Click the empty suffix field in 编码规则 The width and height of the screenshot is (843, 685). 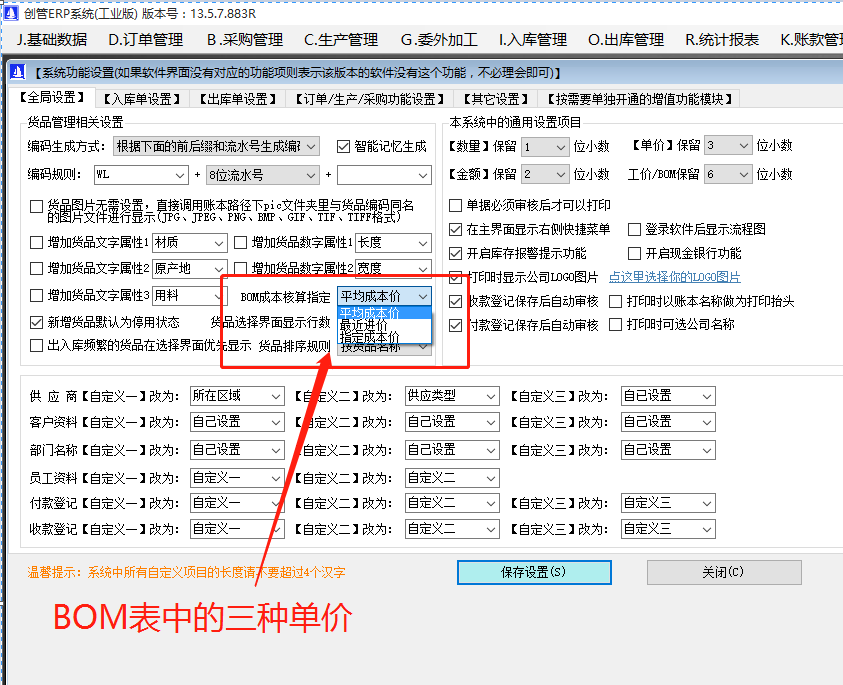(x=383, y=175)
